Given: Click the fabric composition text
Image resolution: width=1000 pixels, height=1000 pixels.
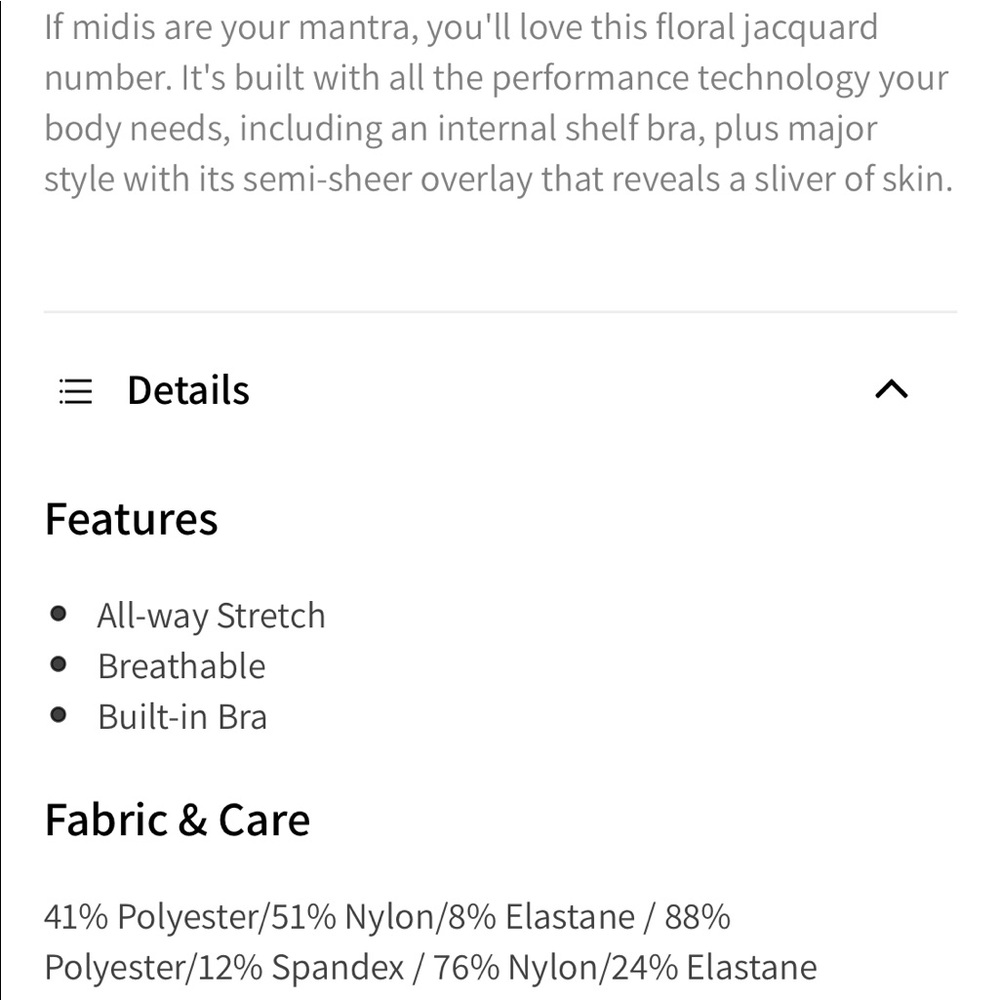Looking at the screenshot, I should tap(428, 940).
